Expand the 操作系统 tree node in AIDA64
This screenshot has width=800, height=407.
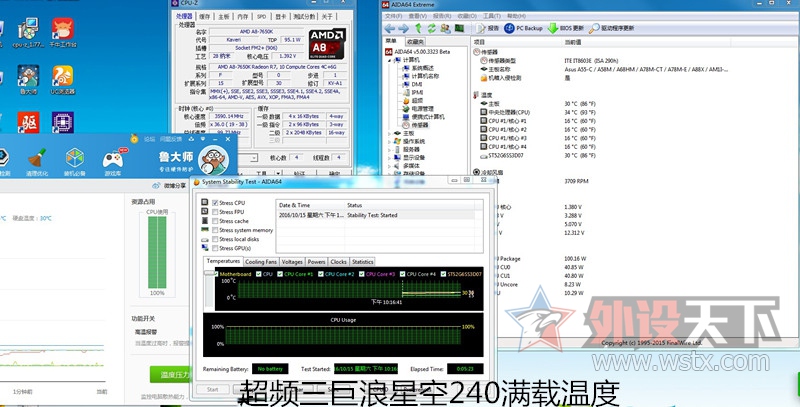(390, 141)
